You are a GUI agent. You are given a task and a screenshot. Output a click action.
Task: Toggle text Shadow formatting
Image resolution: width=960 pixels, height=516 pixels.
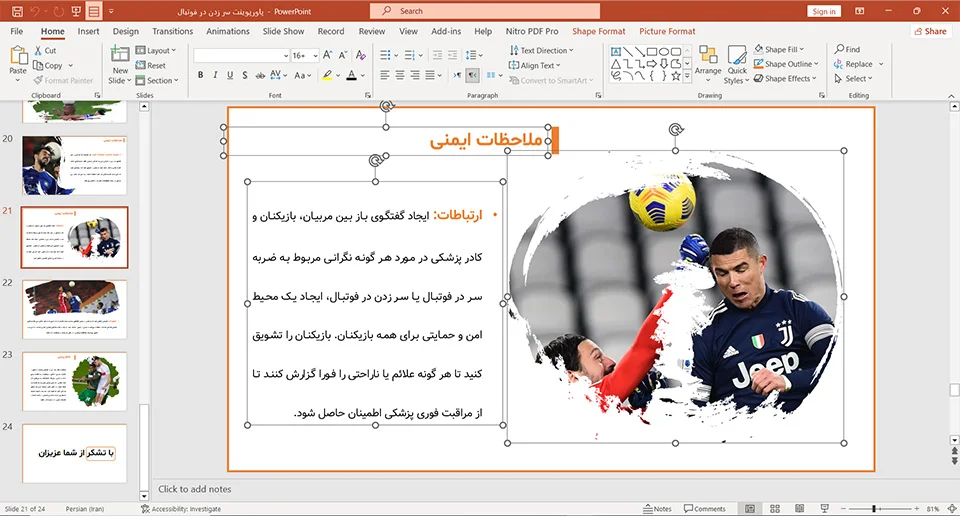244,75
